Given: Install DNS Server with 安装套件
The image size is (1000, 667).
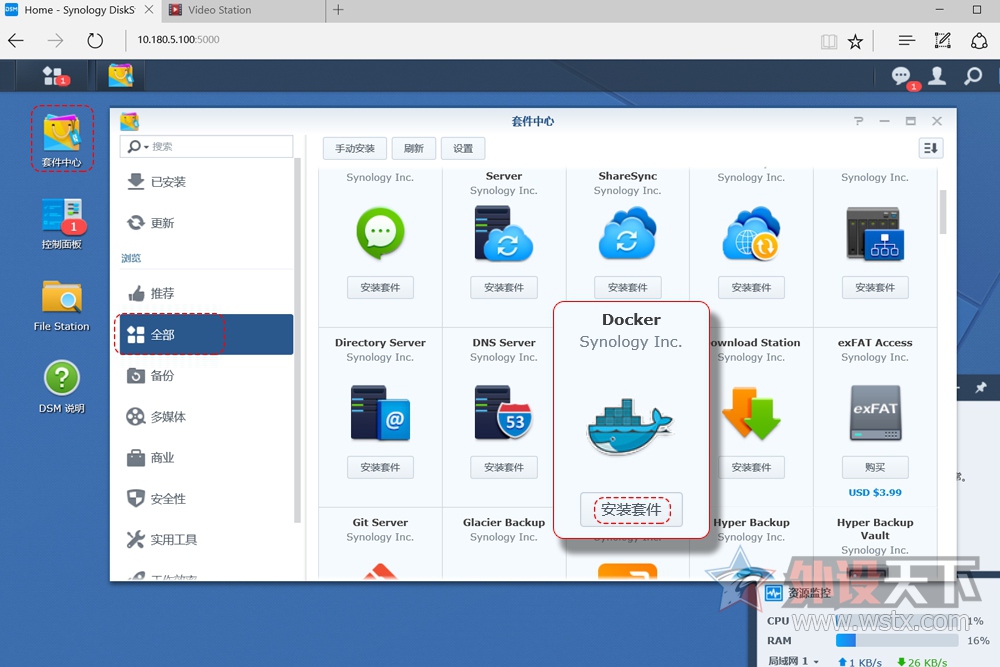Looking at the screenshot, I should click(x=504, y=467).
